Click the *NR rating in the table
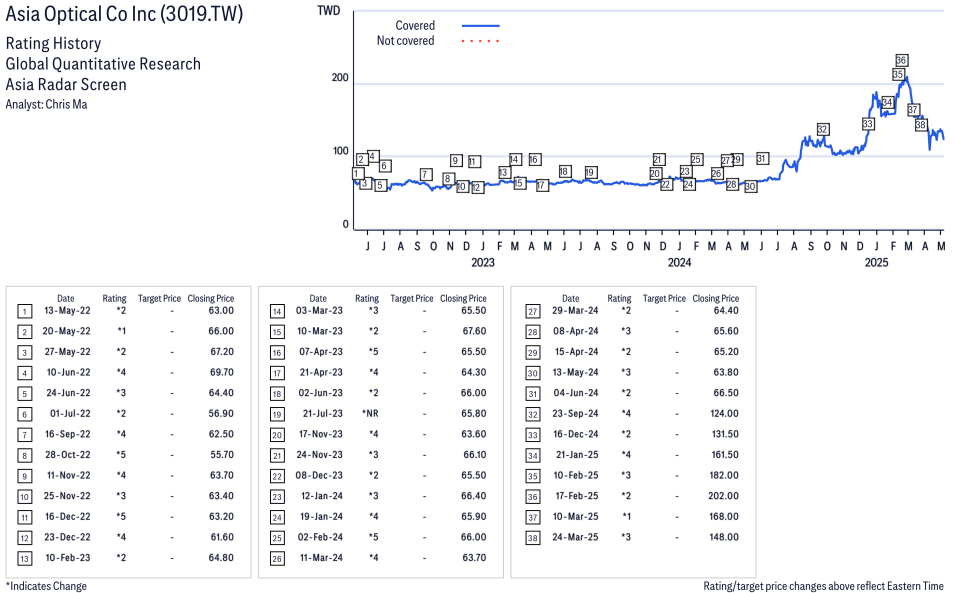Screen dimensions: 955x593 point(370,413)
